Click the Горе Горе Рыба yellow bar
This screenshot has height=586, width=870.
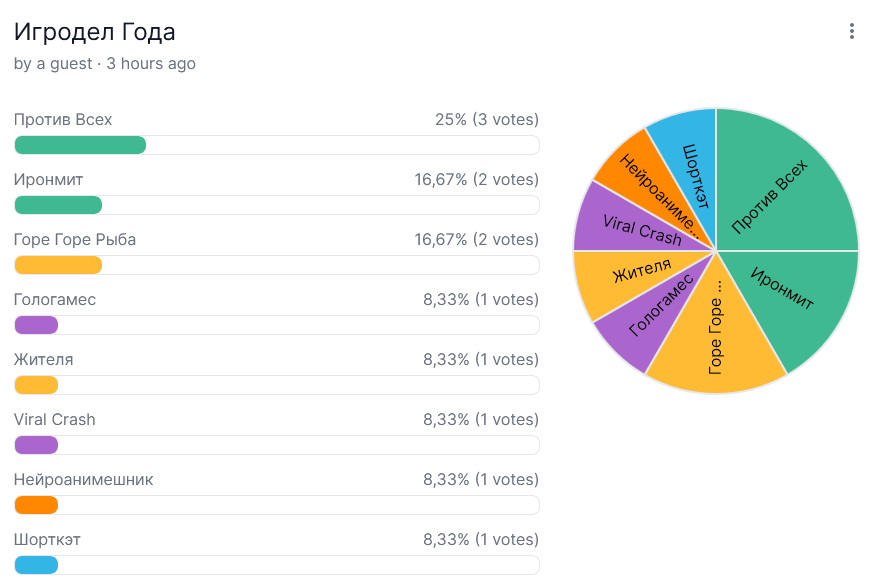click(58, 265)
